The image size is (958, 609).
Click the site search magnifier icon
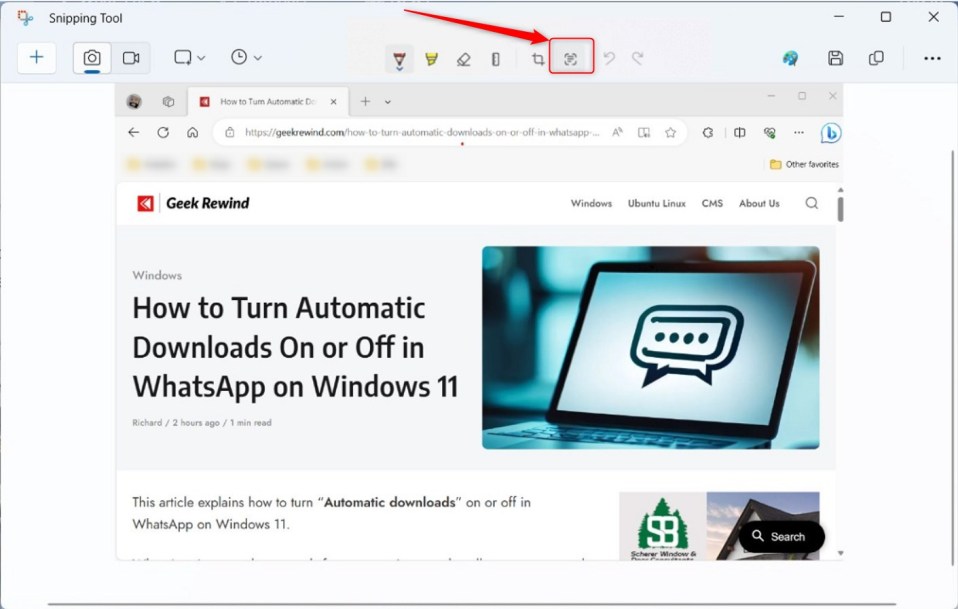[x=812, y=203]
